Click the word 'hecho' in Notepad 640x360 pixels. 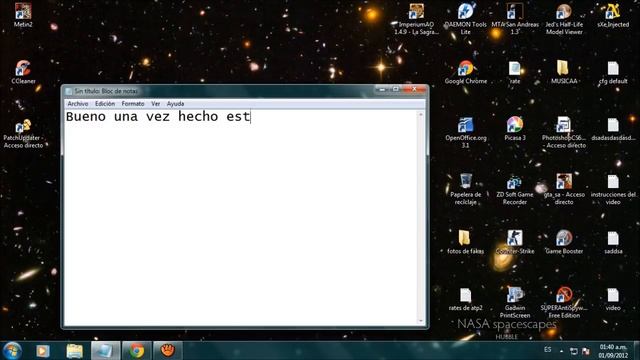click(198, 117)
